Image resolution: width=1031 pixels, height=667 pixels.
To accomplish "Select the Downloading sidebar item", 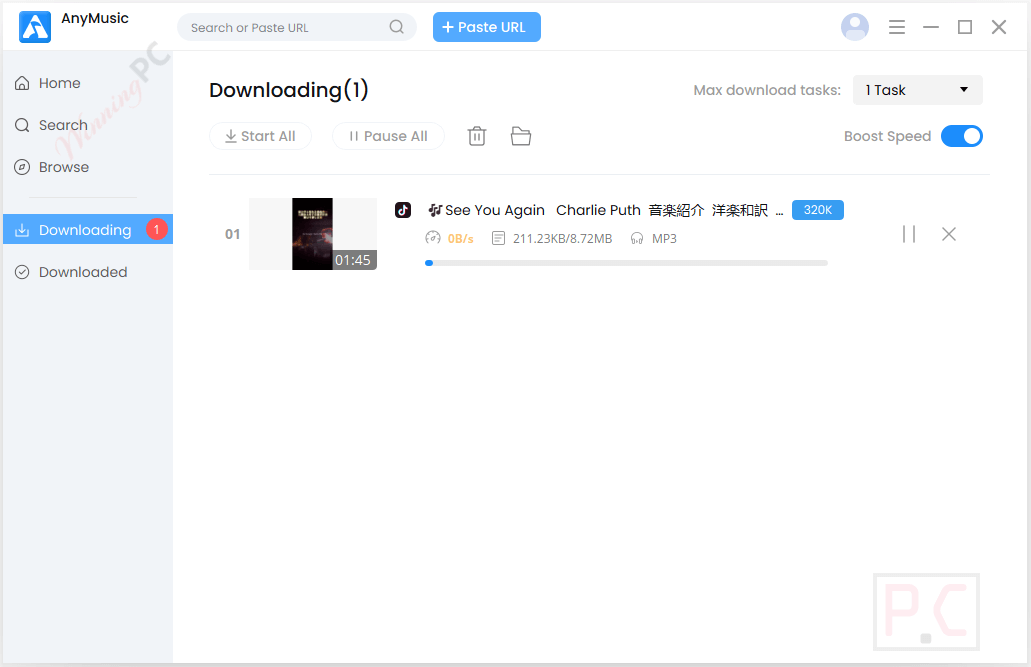I will coord(87,230).
